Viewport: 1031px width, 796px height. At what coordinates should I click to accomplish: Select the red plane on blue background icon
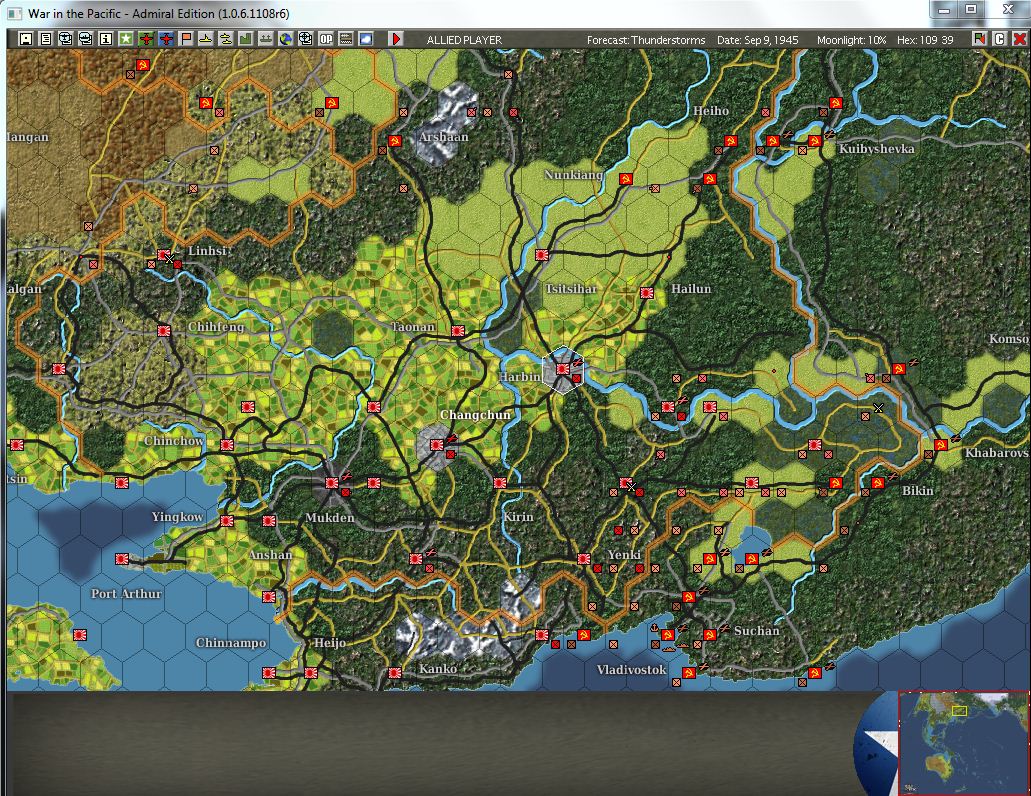[x=166, y=39]
